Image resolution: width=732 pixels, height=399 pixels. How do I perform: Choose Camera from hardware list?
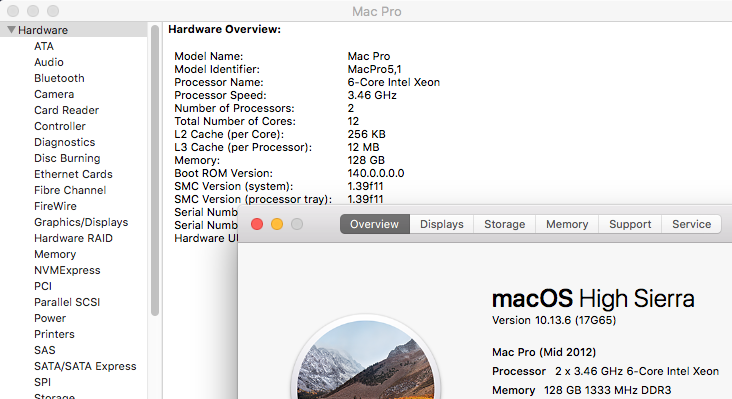point(54,94)
